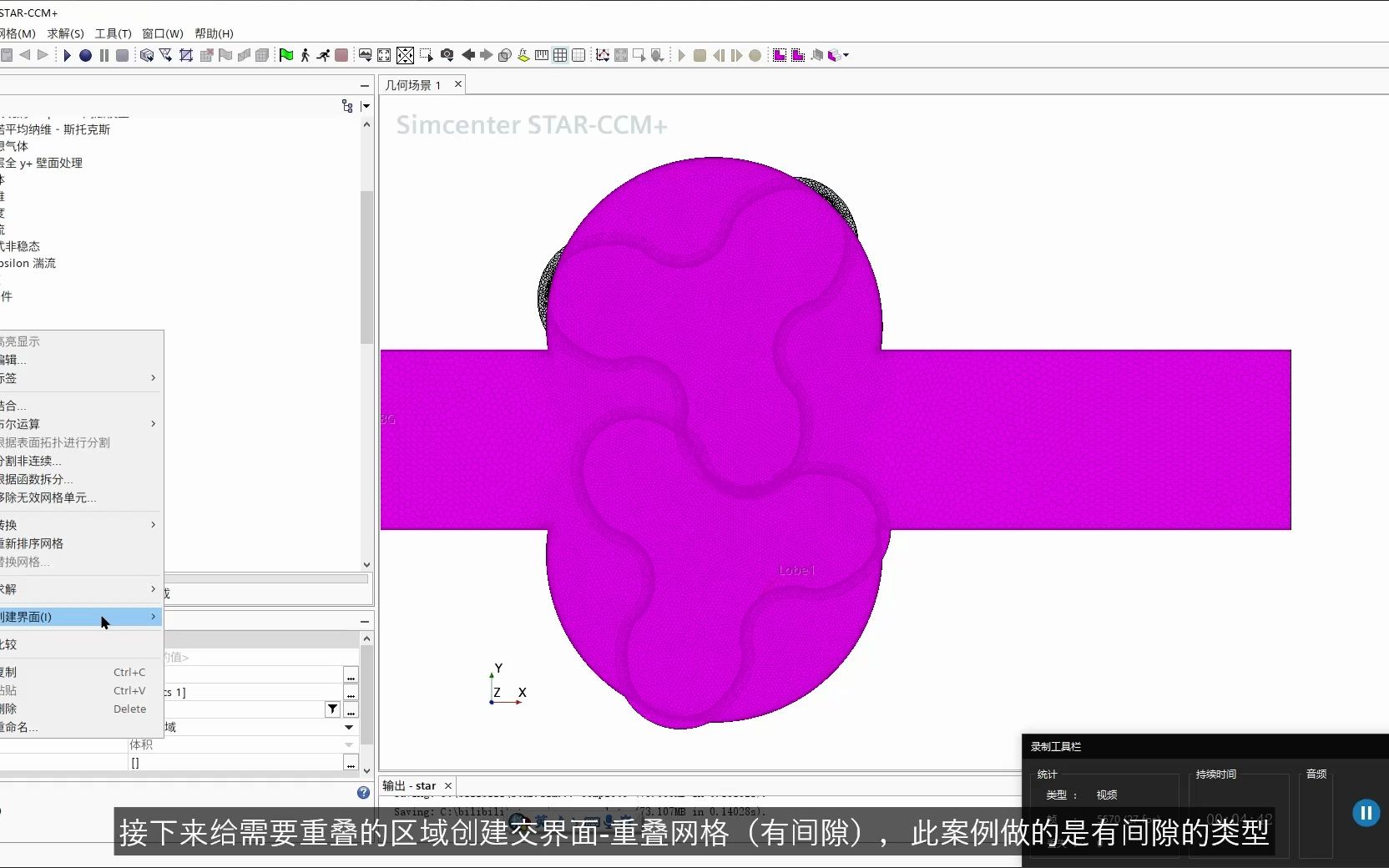Screen dimensions: 1389x868
Task: Open the 求解 submenu in context menu
Action: (80, 589)
